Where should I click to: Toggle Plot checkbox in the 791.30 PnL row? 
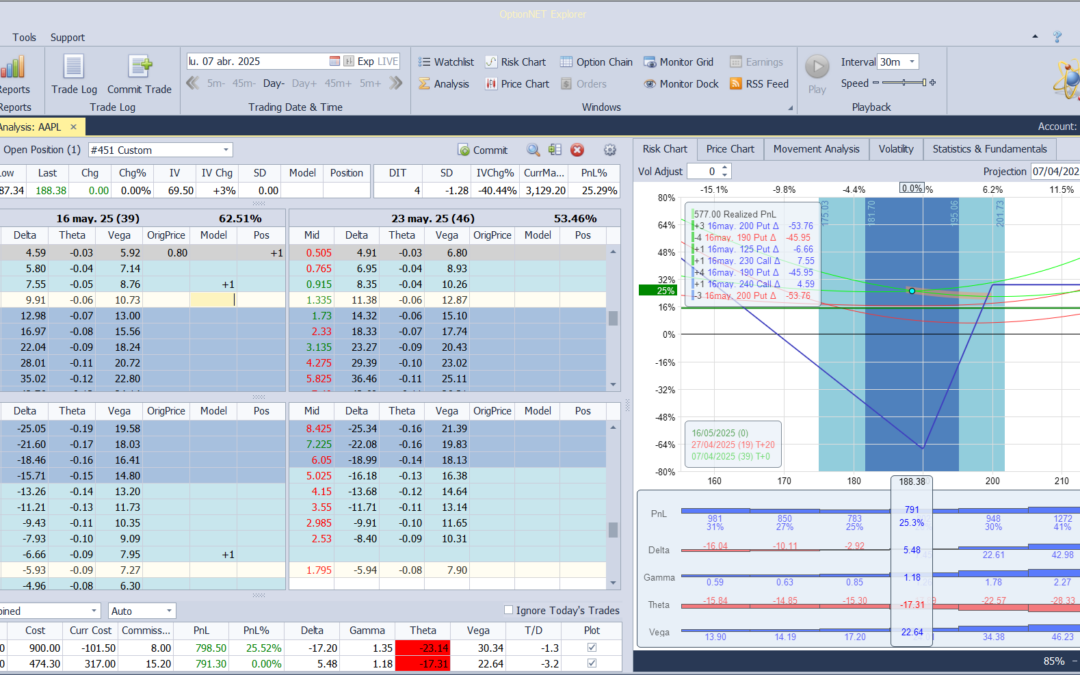coord(592,663)
